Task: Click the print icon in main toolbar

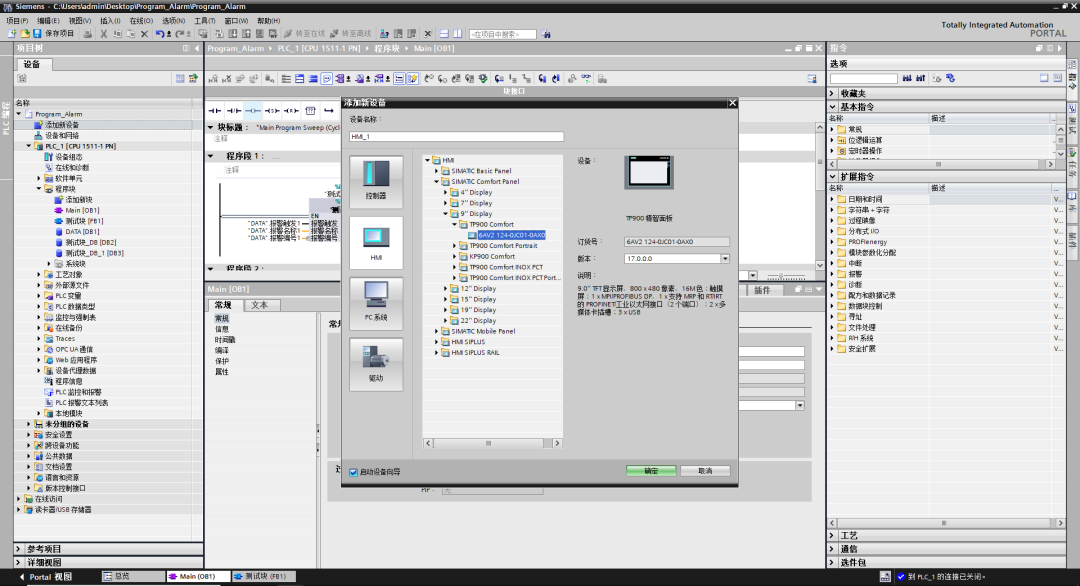Action: click(87, 34)
